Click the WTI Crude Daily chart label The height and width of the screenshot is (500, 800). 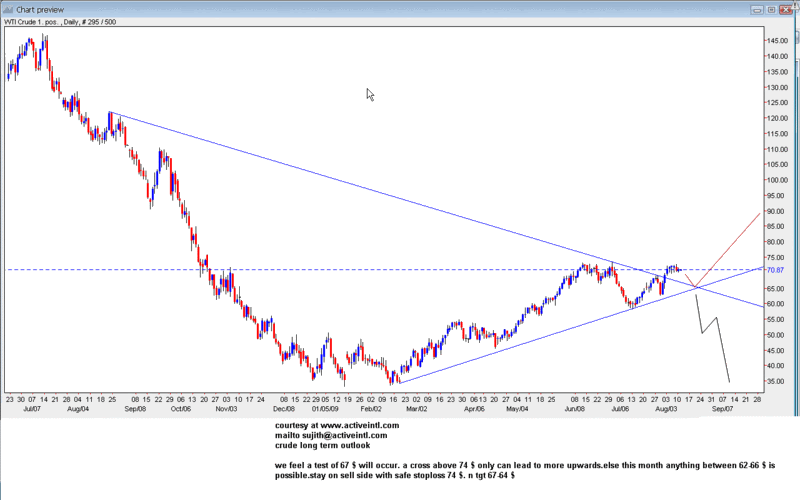tap(58, 21)
